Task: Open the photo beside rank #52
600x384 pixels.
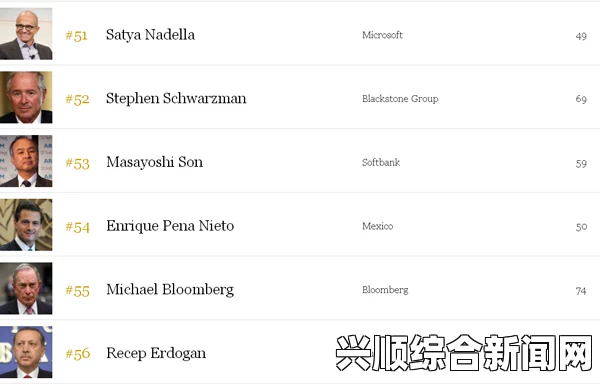Action: tap(26, 97)
